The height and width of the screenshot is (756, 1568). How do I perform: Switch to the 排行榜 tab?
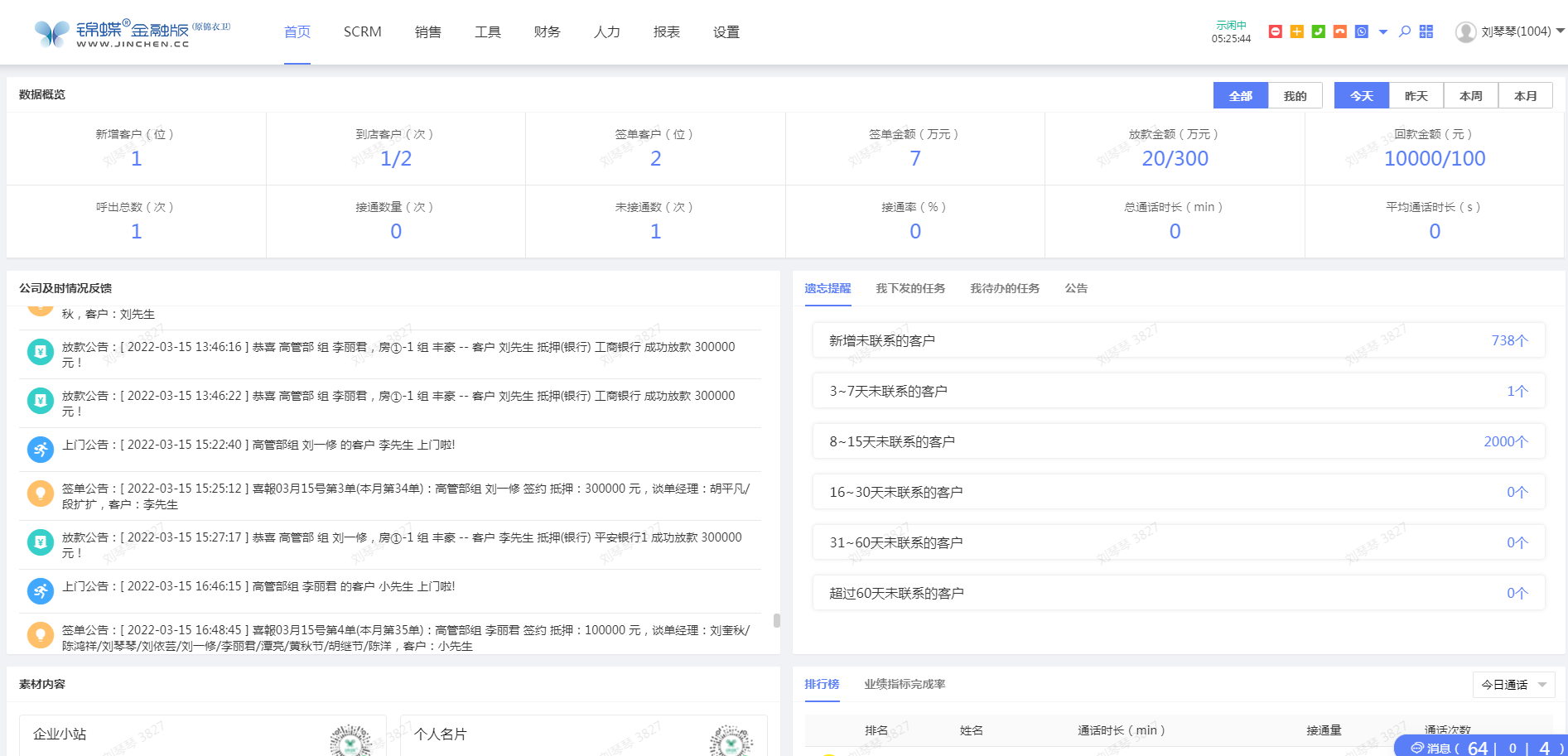click(822, 684)
